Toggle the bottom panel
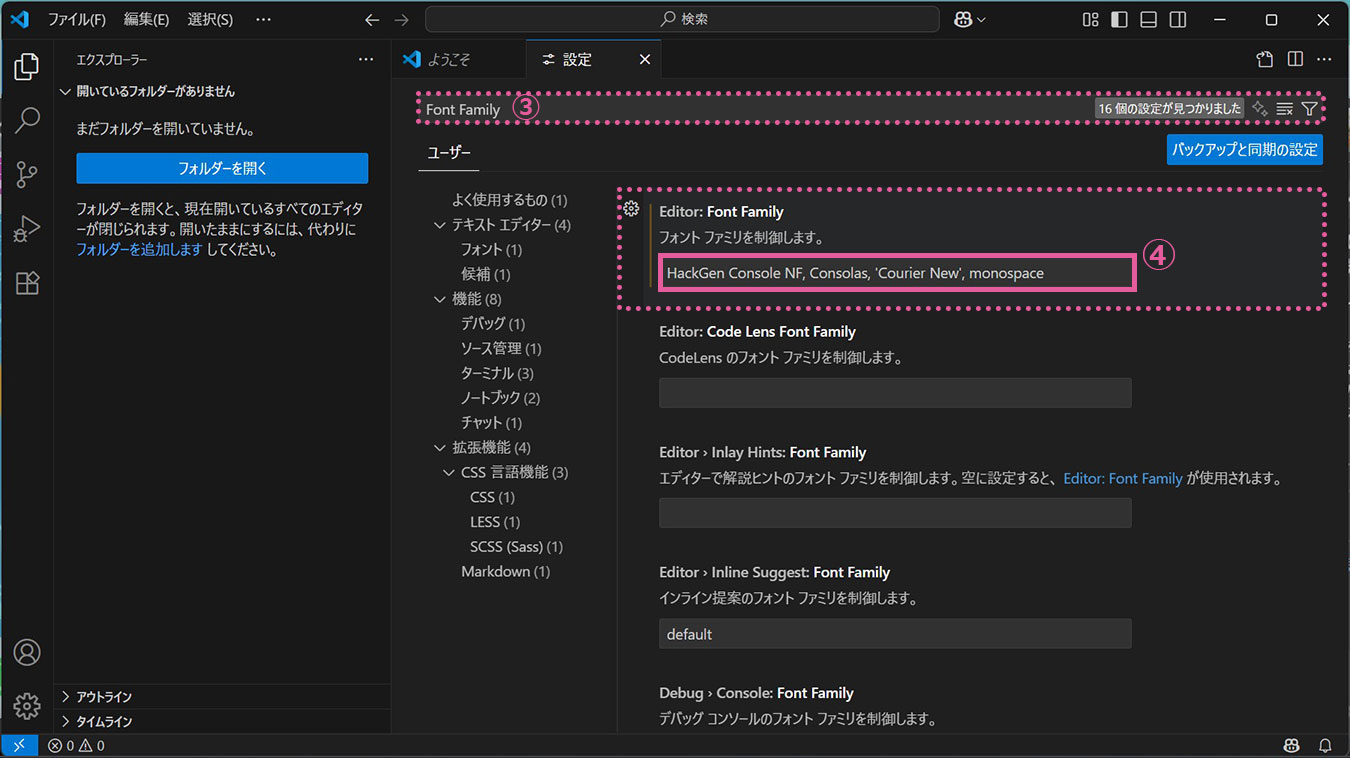1350x758 pixels. 1149,20
